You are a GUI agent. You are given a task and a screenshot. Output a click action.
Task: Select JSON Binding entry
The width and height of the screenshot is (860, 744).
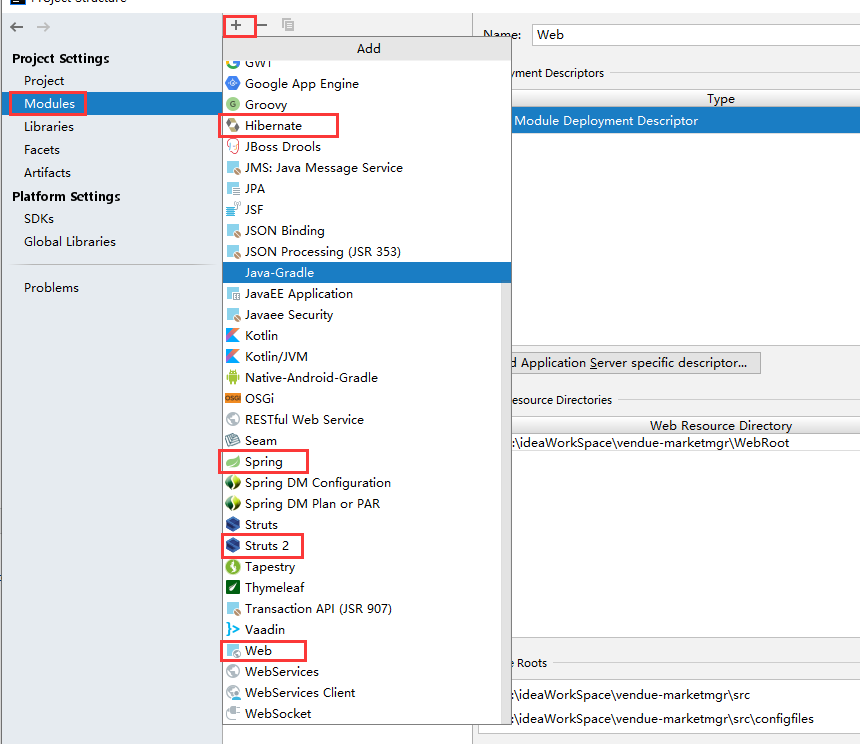point(367,231)
